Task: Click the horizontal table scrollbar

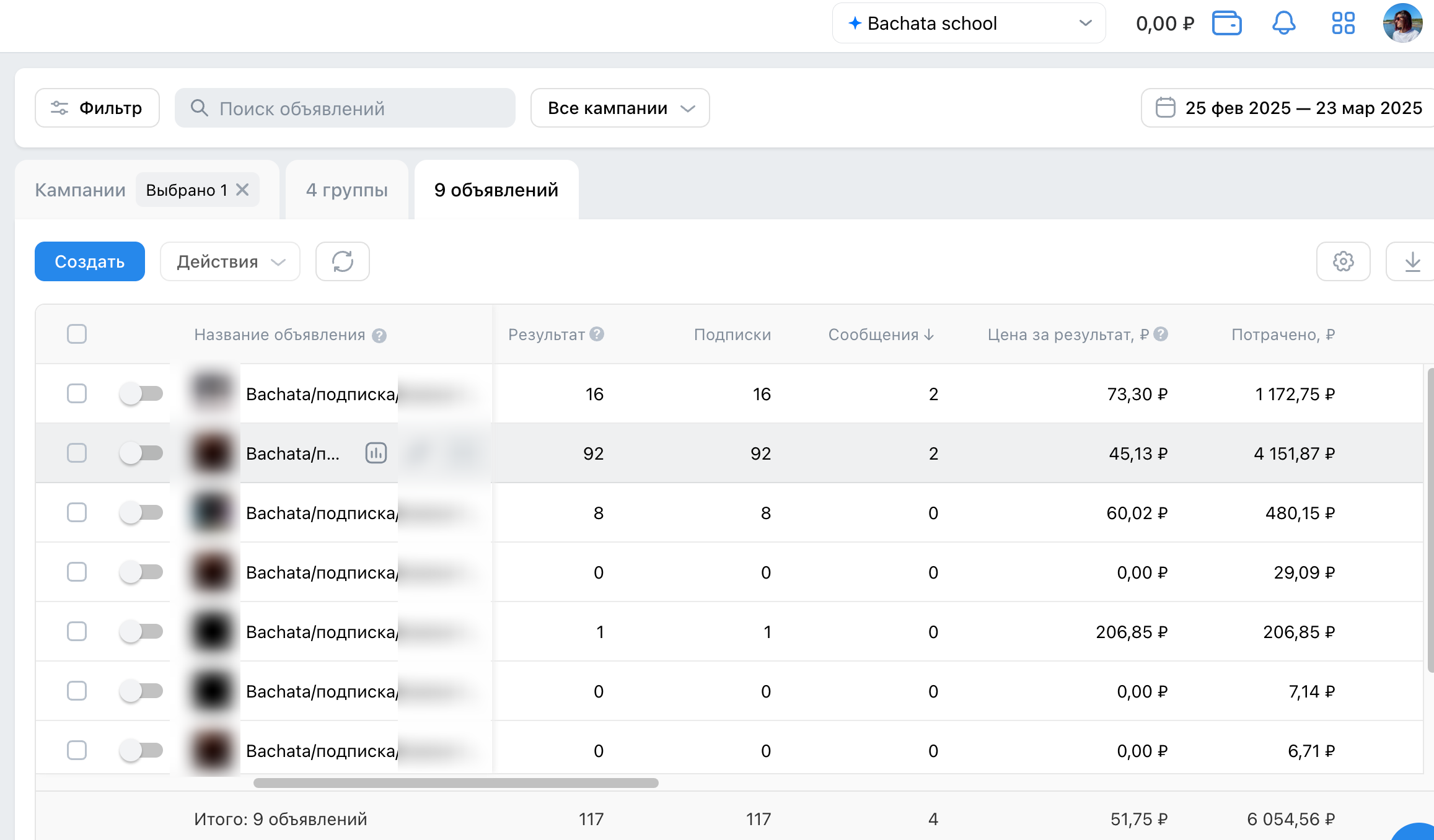Action: 455,783
